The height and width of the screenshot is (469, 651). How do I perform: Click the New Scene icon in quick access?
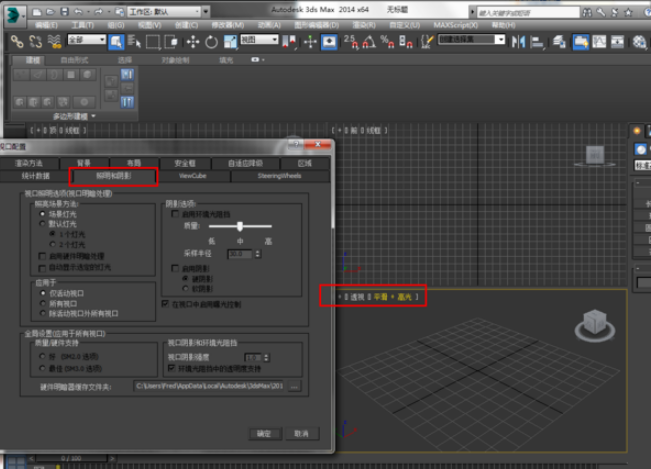point(37,12)
